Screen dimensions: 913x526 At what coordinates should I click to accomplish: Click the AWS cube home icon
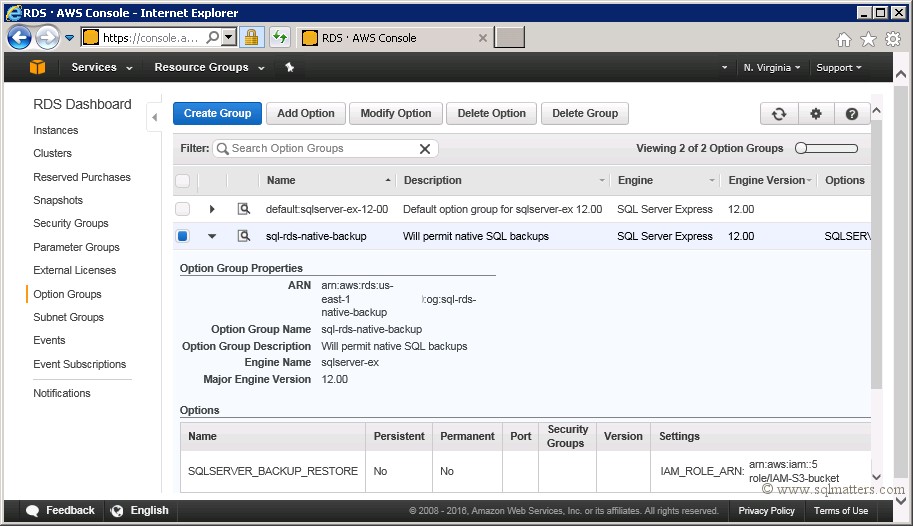tap(37, 67)
